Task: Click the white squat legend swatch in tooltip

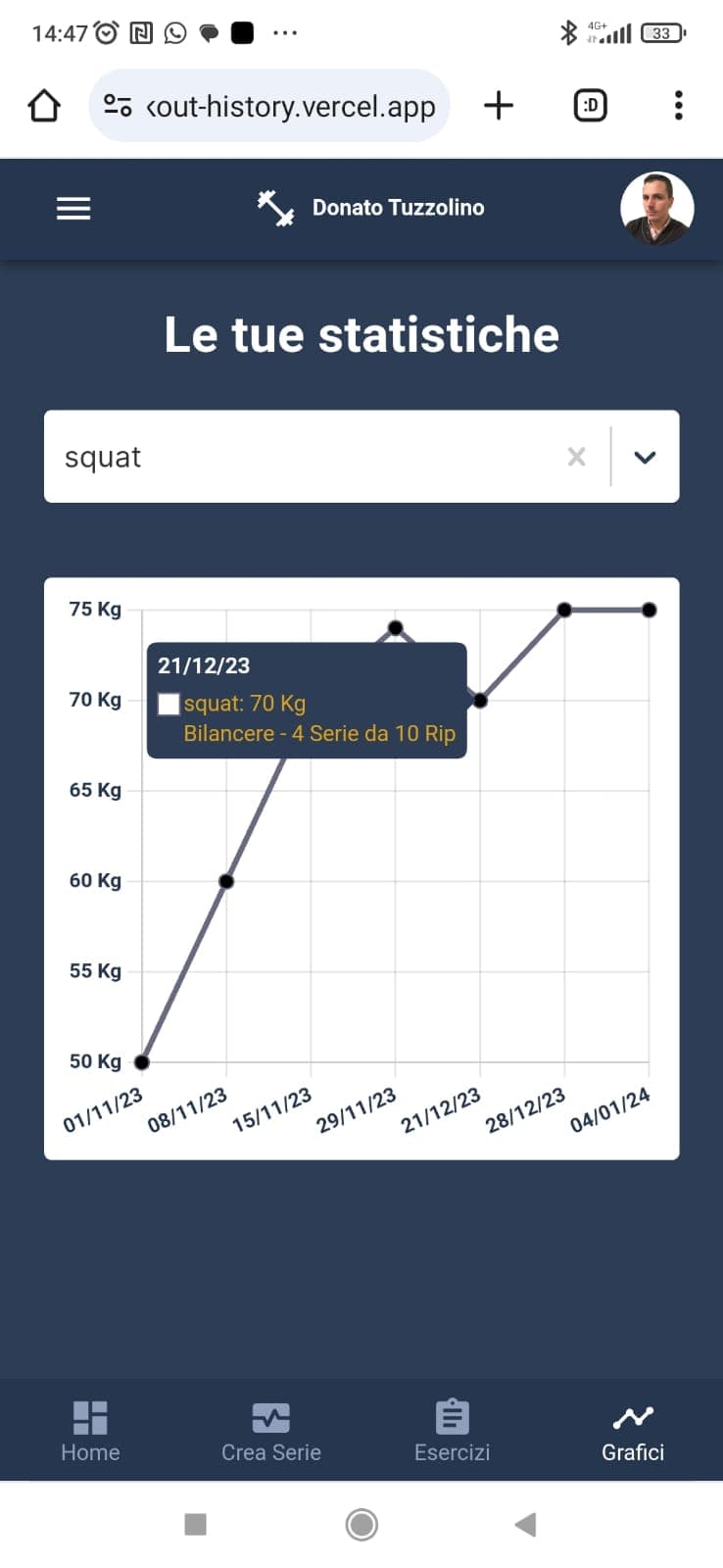Action: pyautogui.click(x=169, y=704)
